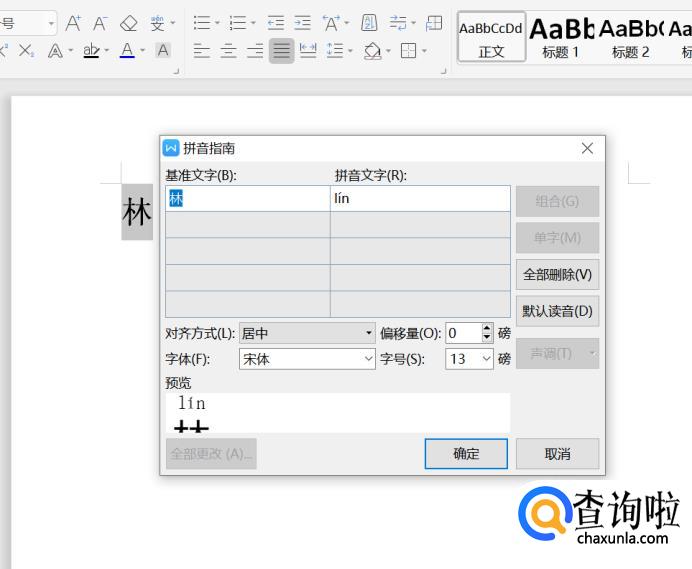Click the icon right of paragraph marks
Screen dimensions: 692x569
click(x=434, y=23)
